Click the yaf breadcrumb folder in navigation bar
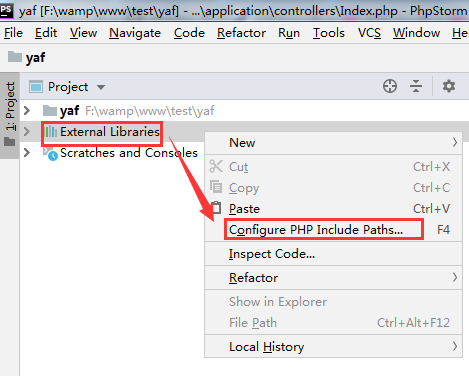This screenshot has width=469, height=376. (x=26, y=57)
